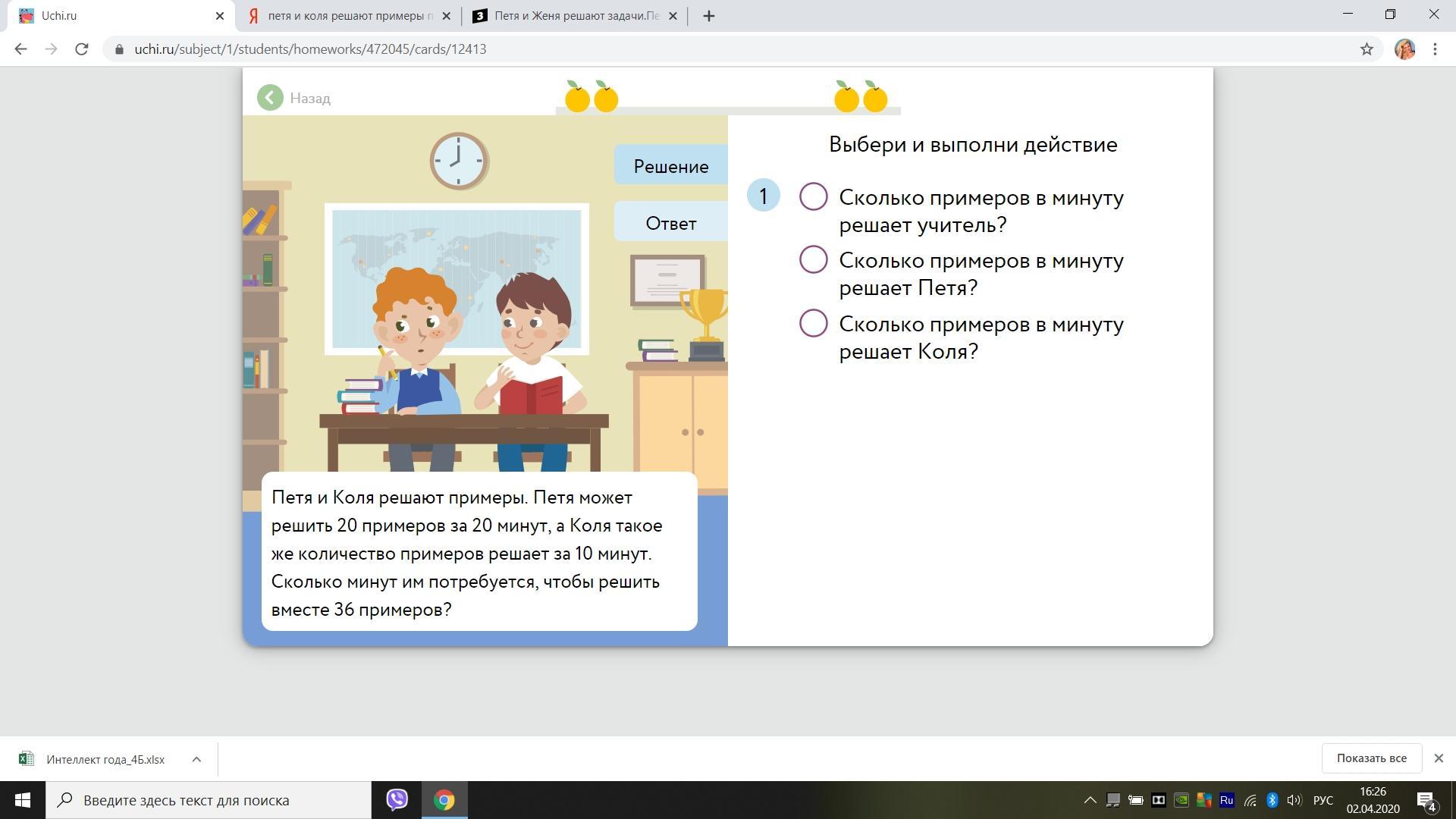Open Chrome three-dot menu
Viewport: 1456px width, 819px height.
[1435, 49]
